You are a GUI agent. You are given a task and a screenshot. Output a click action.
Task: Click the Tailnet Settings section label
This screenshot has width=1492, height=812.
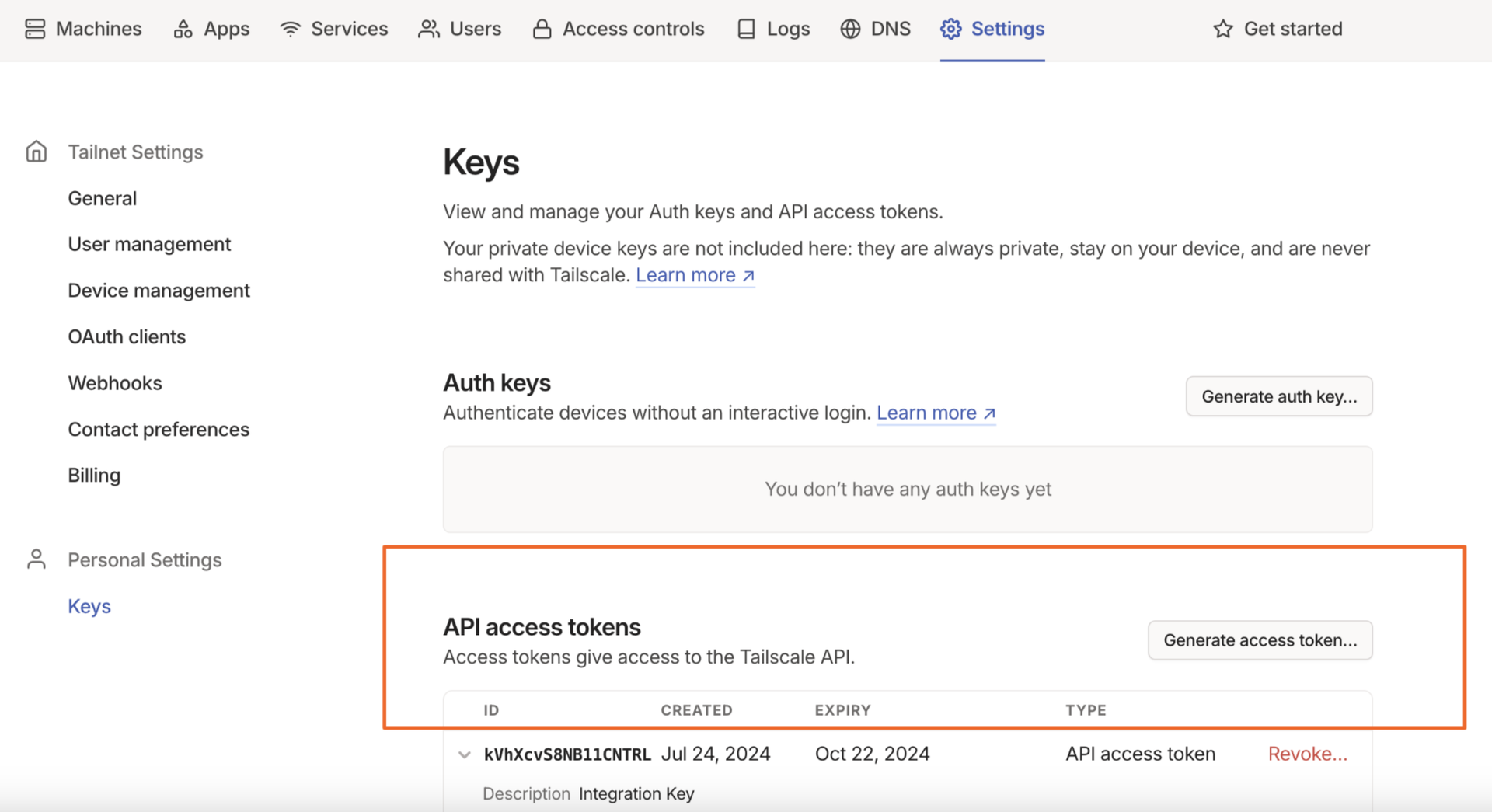click(x=135, y=152)
